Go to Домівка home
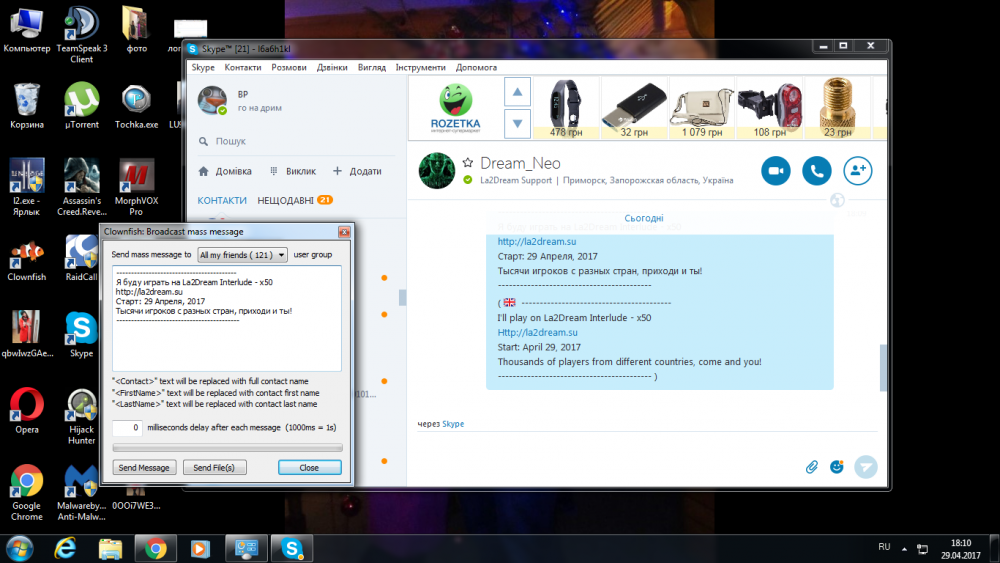Image resolution: width=1000 pixels, height=563 pixels. click(x=225, y=171)
